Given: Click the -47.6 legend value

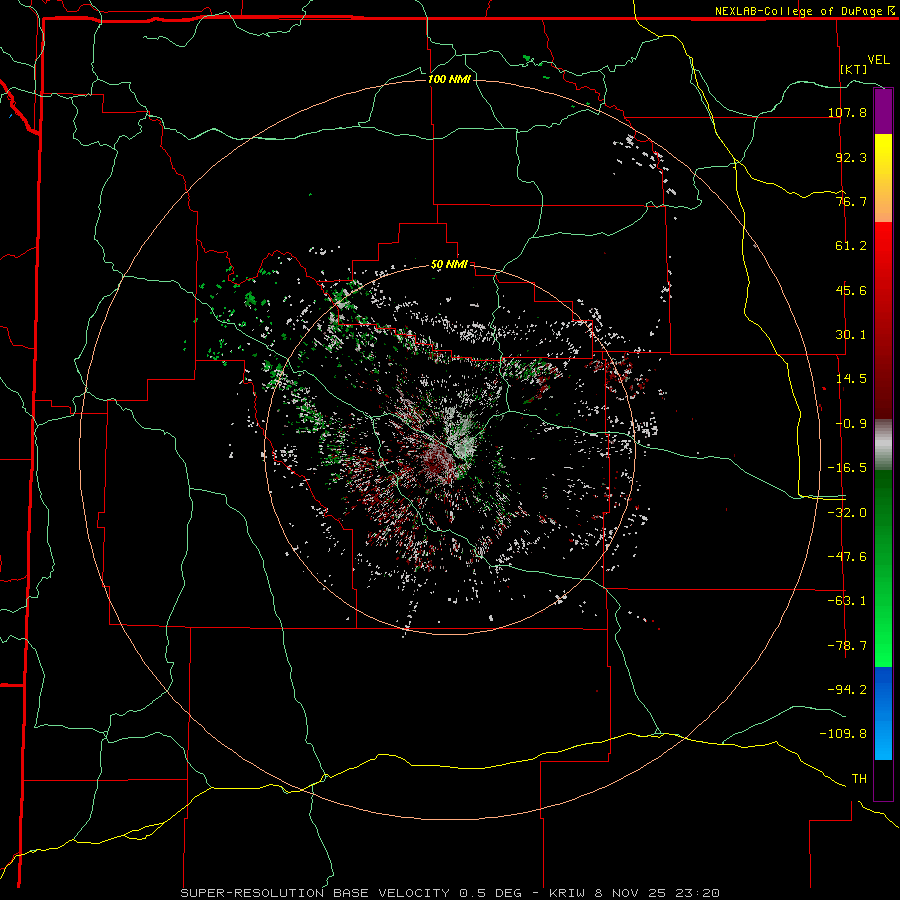Looking at the screenshot, I should click(x=847, y=557).
